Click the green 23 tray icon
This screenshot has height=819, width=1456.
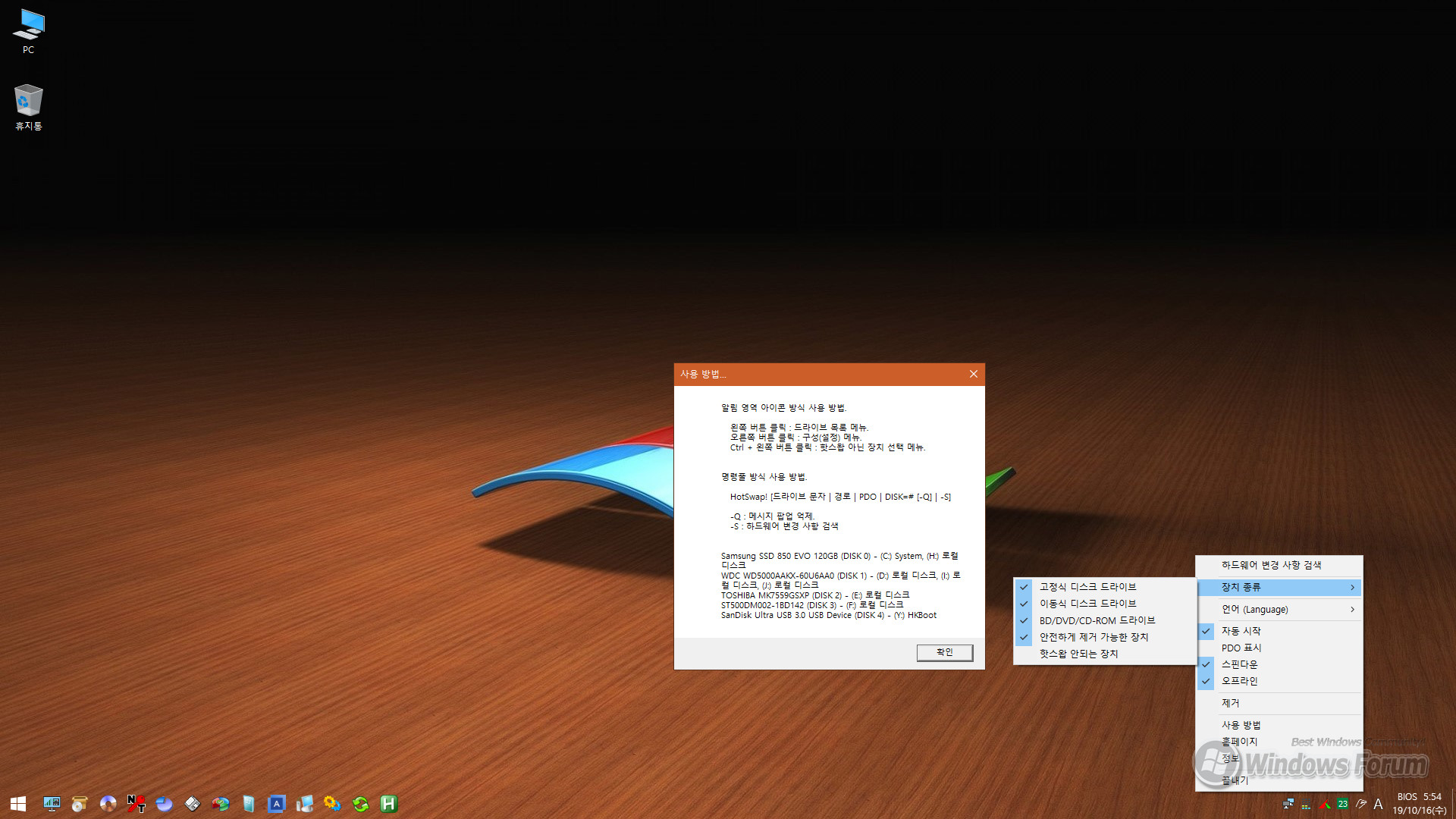coord(1342,804)
